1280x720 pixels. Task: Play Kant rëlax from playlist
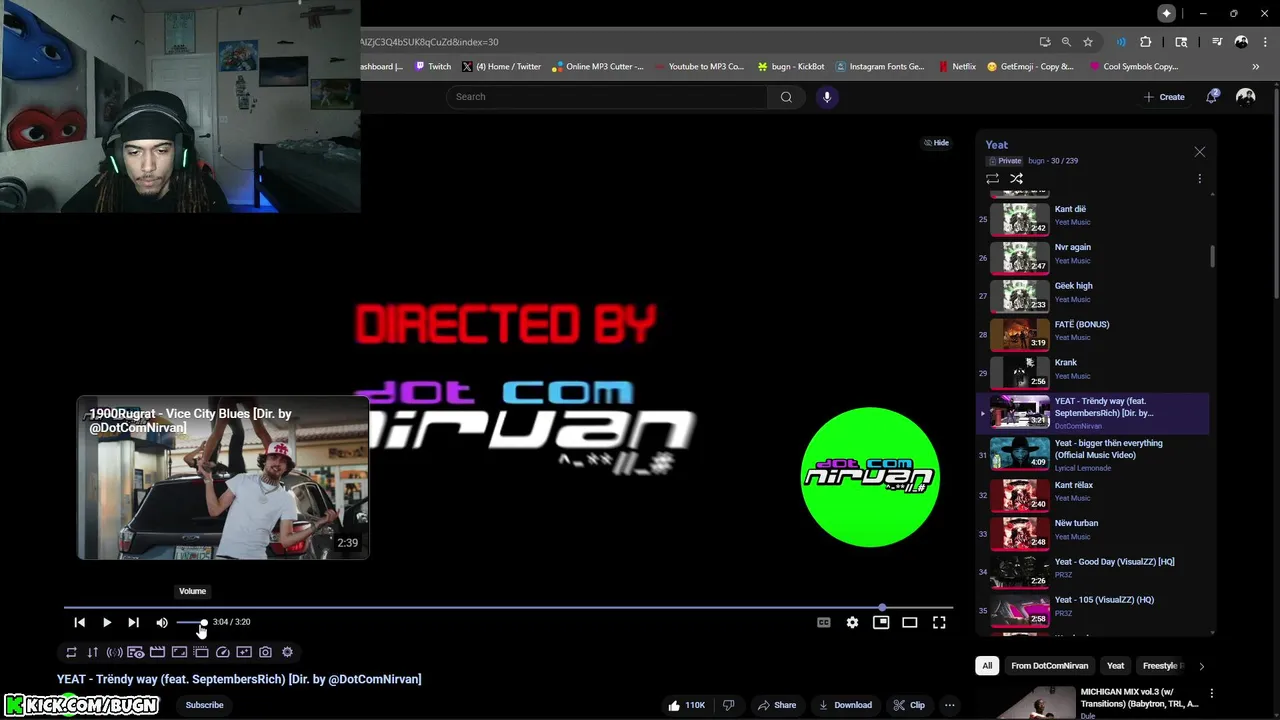[x=1093, y=494]
